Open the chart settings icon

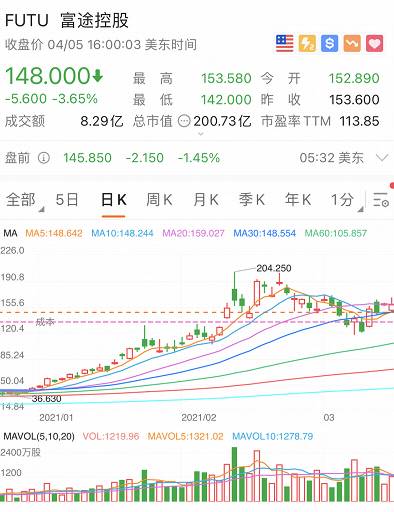tap(381, 200)
